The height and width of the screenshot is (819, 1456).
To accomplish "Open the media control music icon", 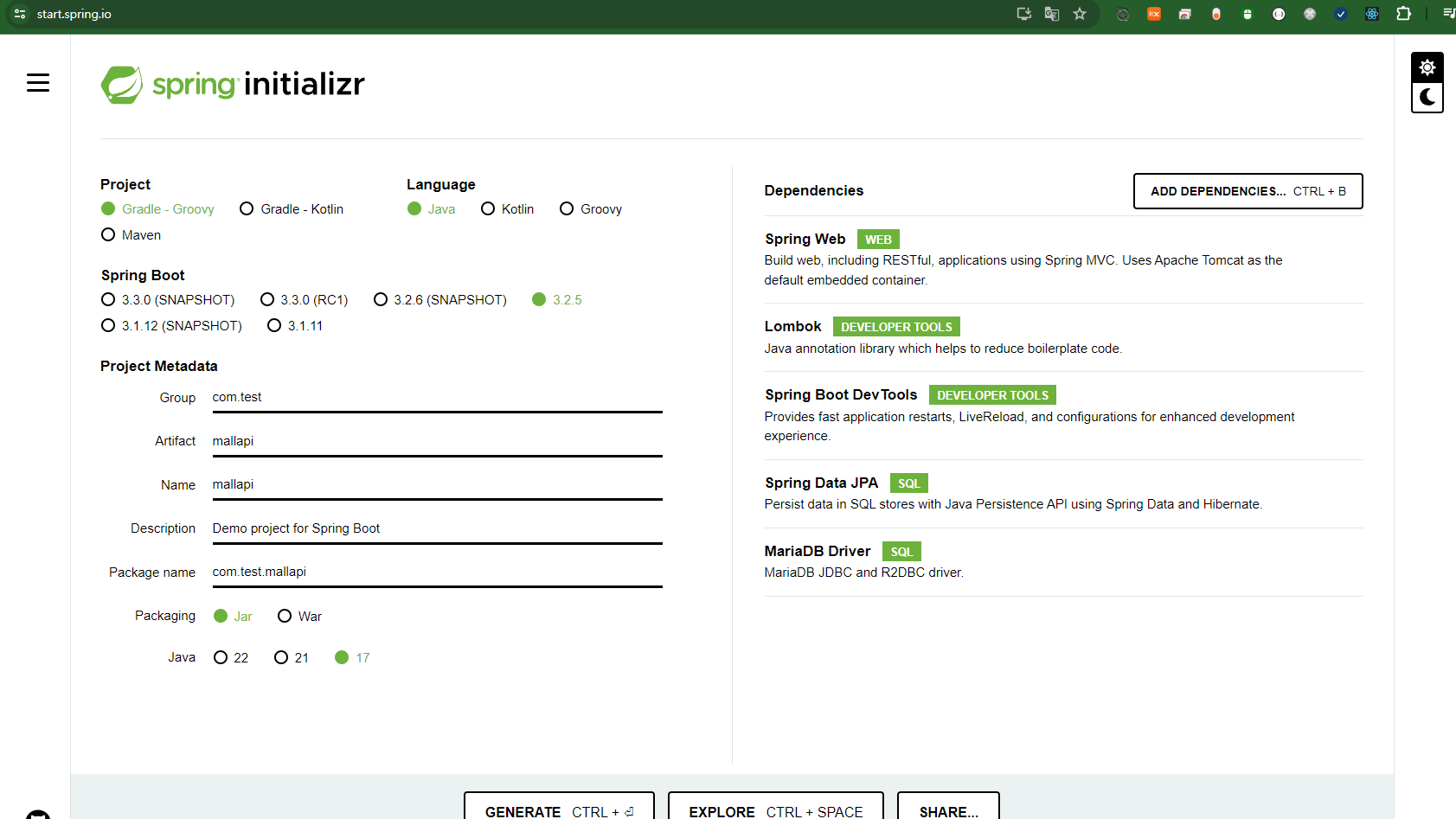I will 1448,14.
